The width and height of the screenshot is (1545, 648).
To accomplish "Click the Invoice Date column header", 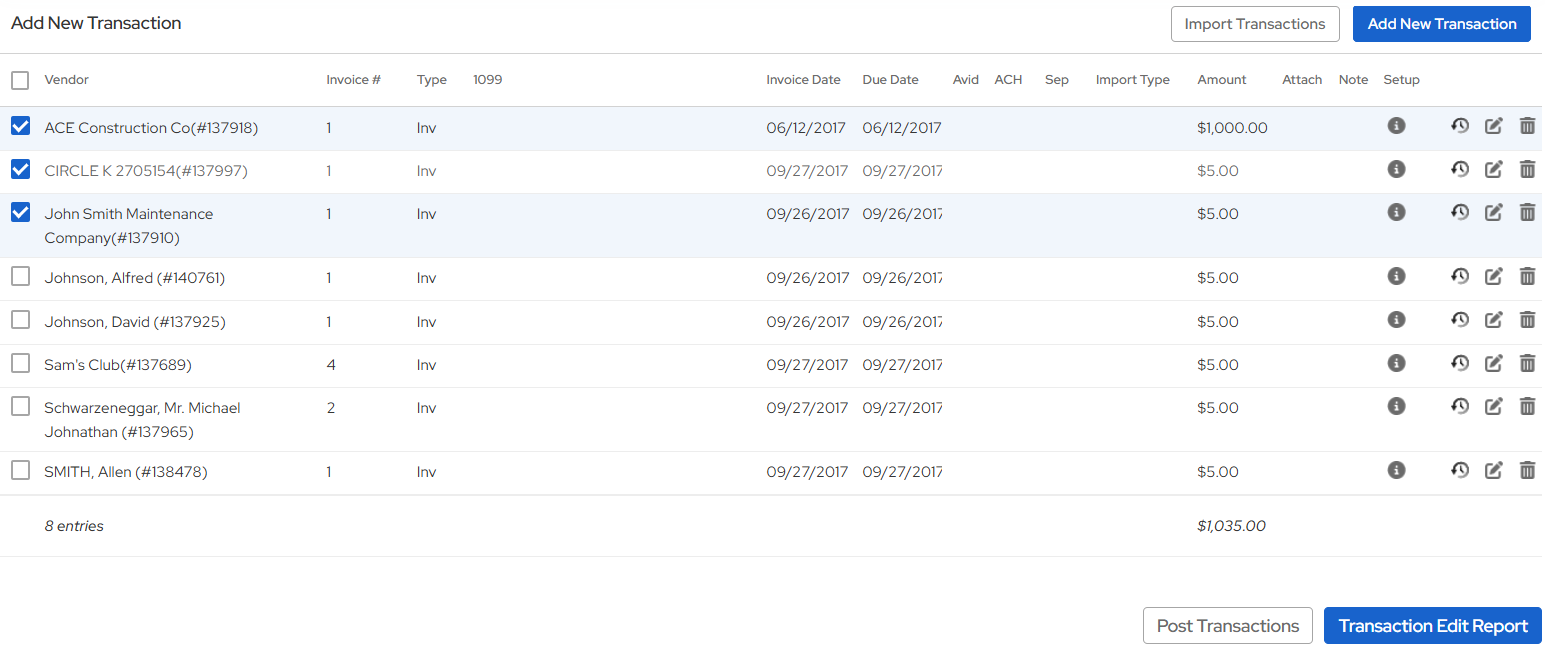I will (803, 80).
